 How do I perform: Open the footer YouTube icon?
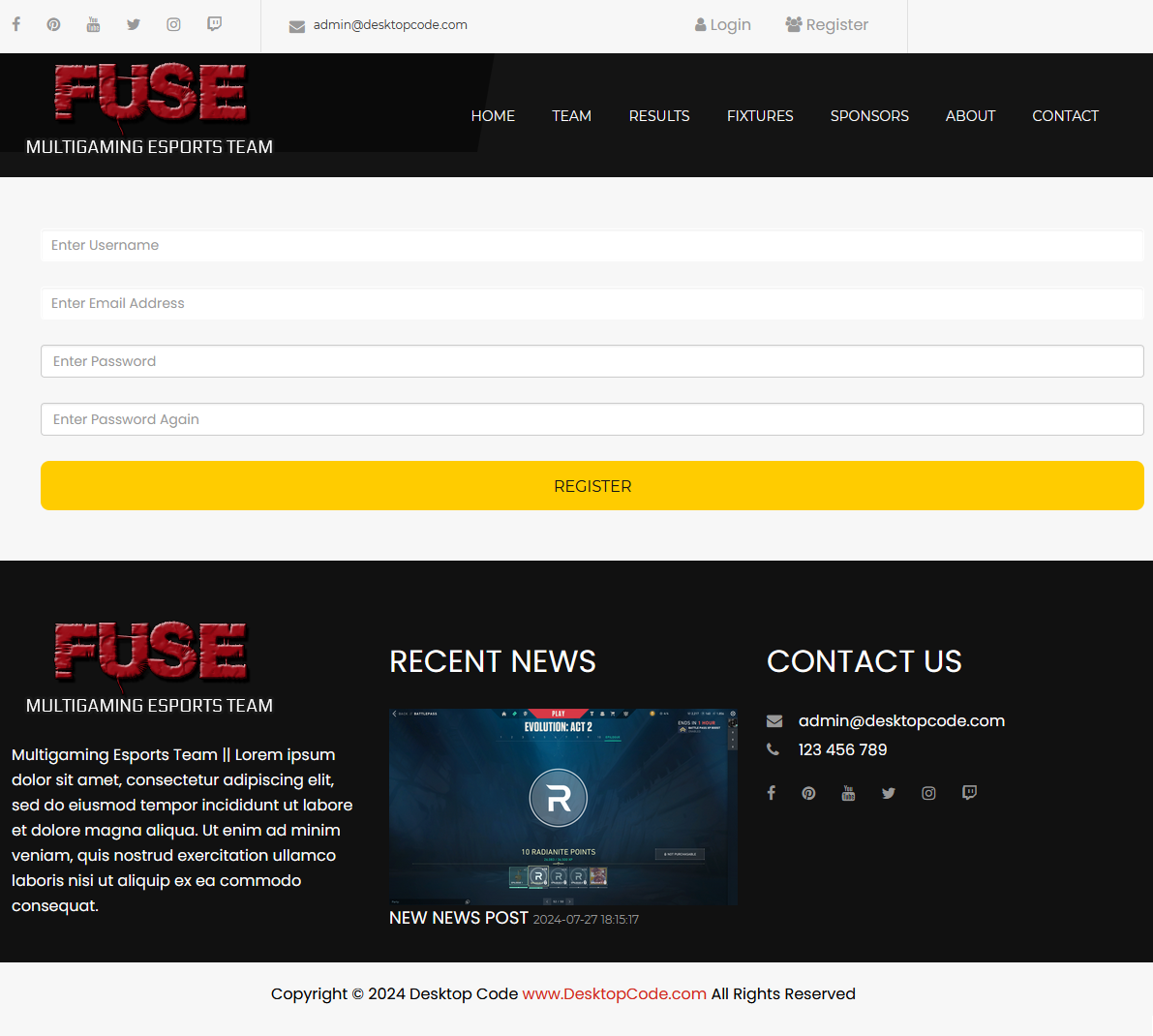pyautogui.click(x=848, y=793)
